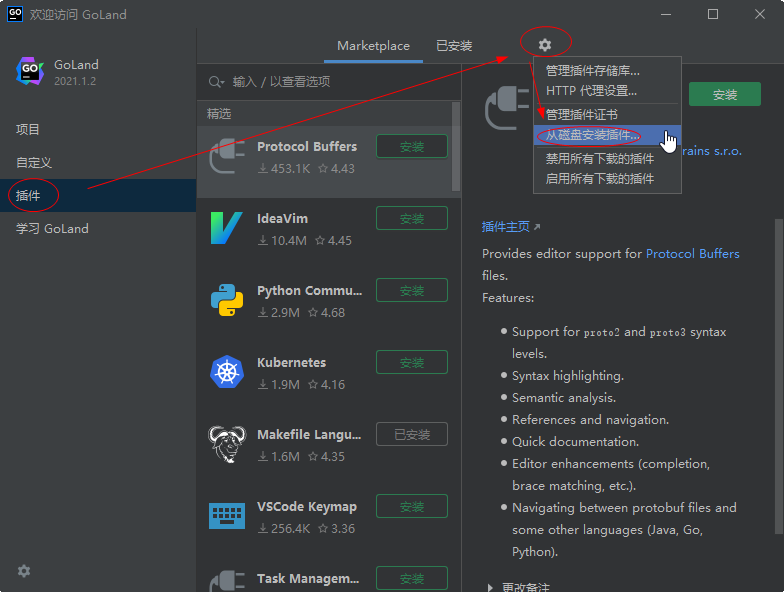Screen dimensions: 784x592
Task: Click the search magnifier icon
Action: click(x=215, y=82)
